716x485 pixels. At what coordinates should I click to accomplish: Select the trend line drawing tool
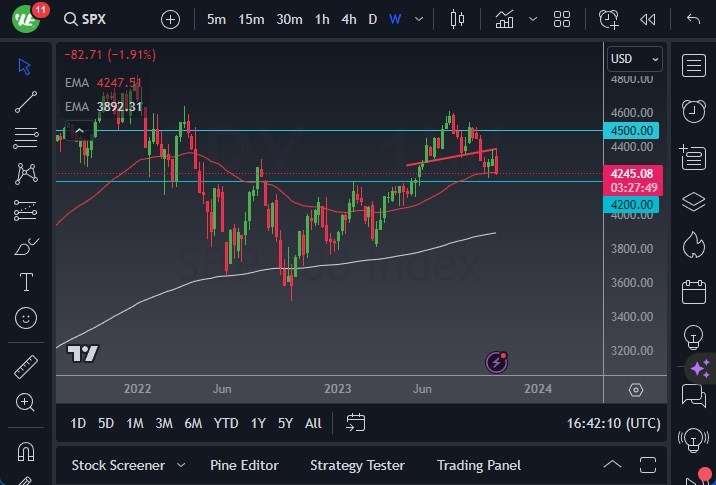pos(26,101)
